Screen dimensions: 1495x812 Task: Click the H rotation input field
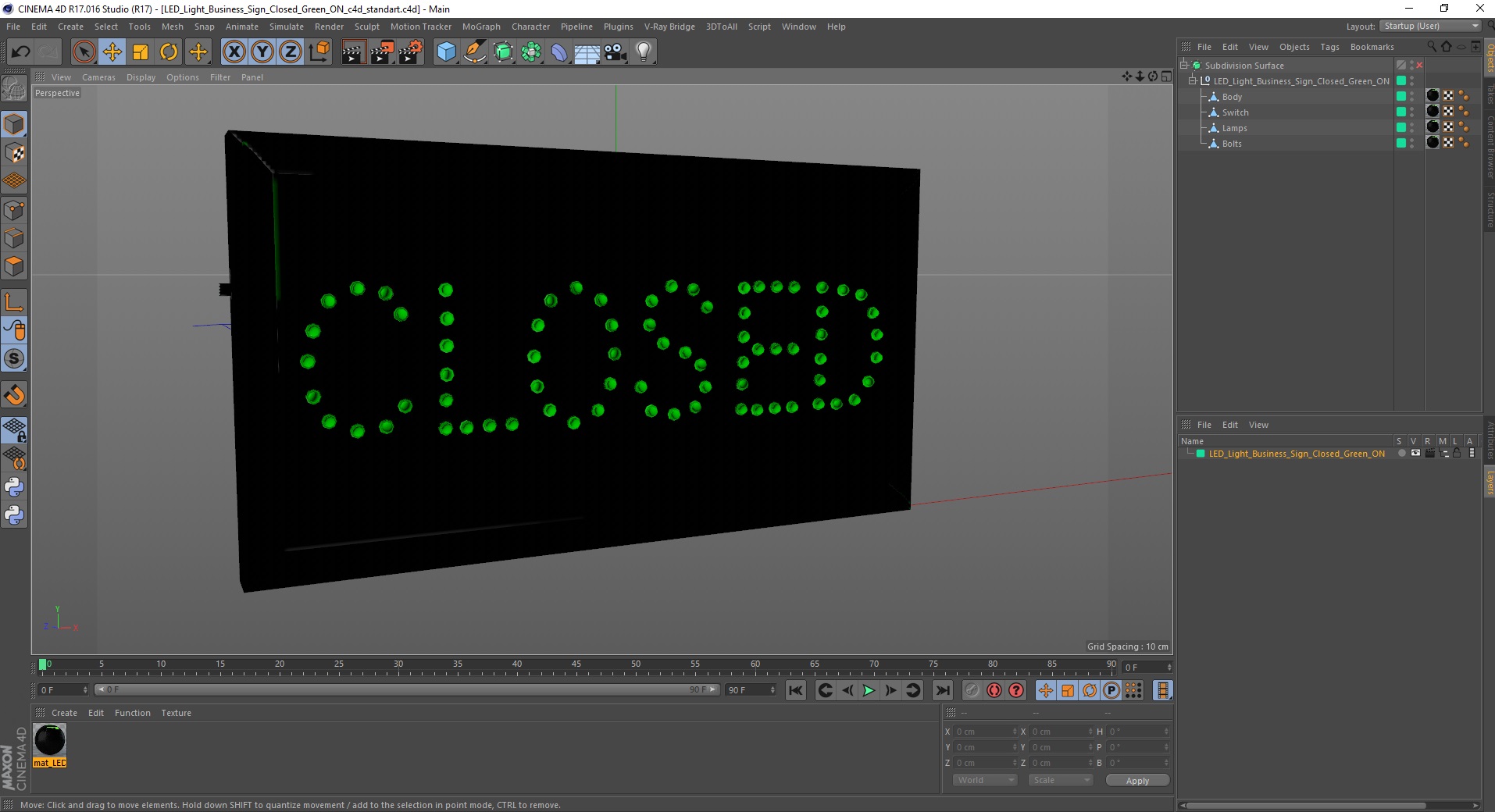click(1138, 732)
